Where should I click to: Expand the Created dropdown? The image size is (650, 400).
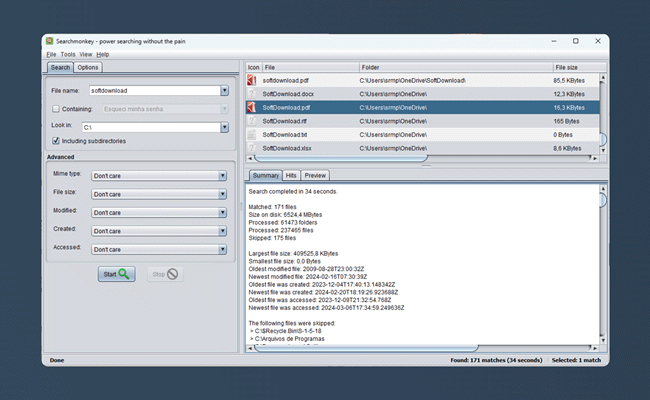tap(223, 231)
